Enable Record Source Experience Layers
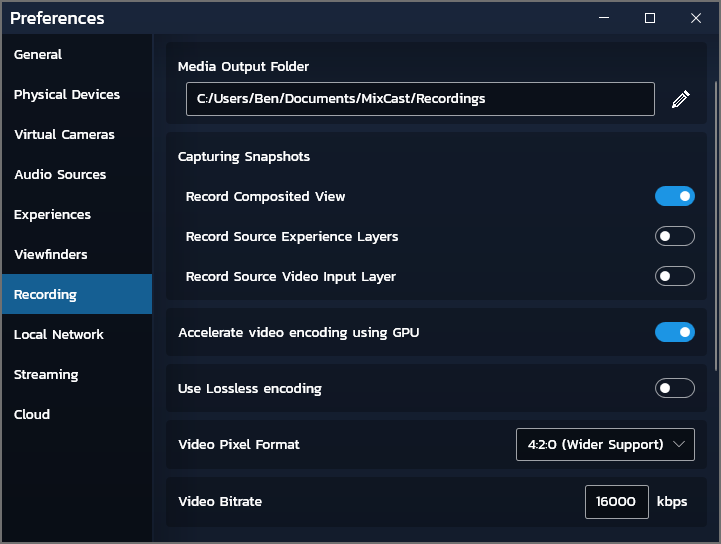Screen dimensions: 721x544 tap(675, 236)
